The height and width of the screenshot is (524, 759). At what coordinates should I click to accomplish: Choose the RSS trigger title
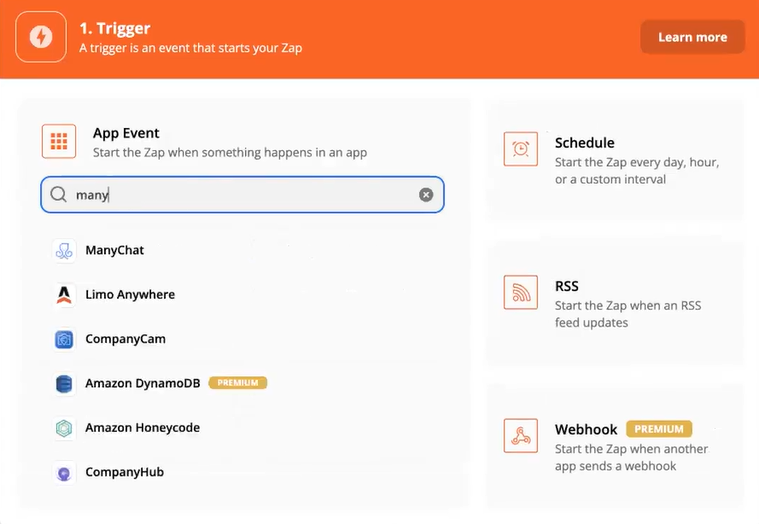[x=567, y=286]
